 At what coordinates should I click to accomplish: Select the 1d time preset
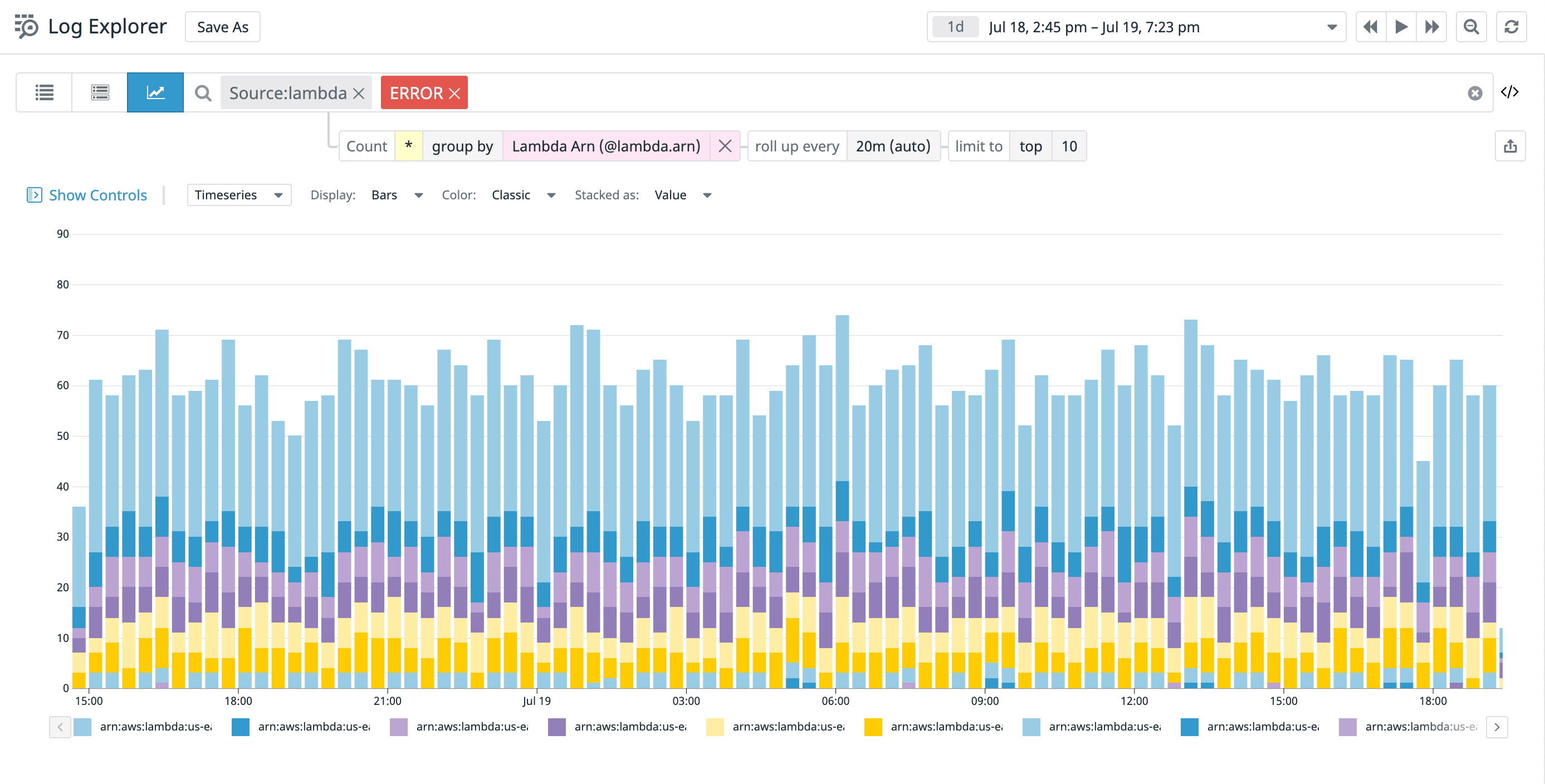click(x=955, y=26)
